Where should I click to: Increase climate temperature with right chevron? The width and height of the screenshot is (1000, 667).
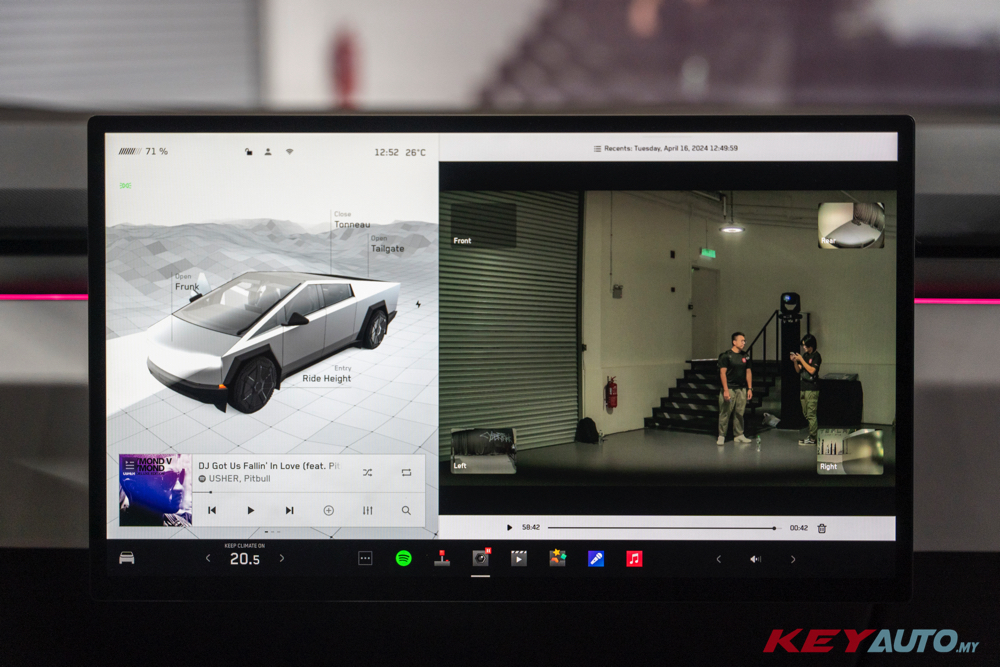point(282,558)
